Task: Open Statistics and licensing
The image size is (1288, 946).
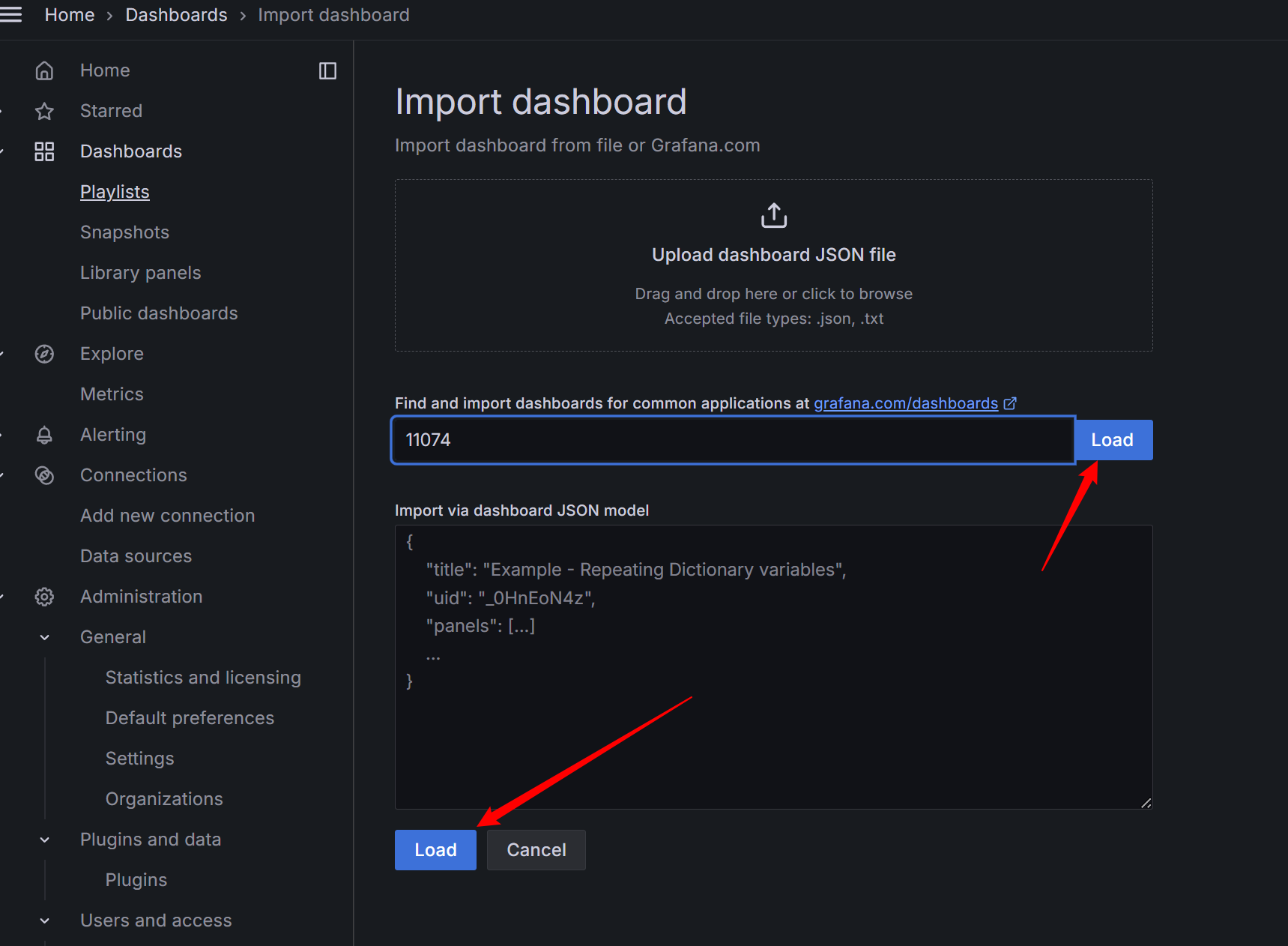Action: 203,678
